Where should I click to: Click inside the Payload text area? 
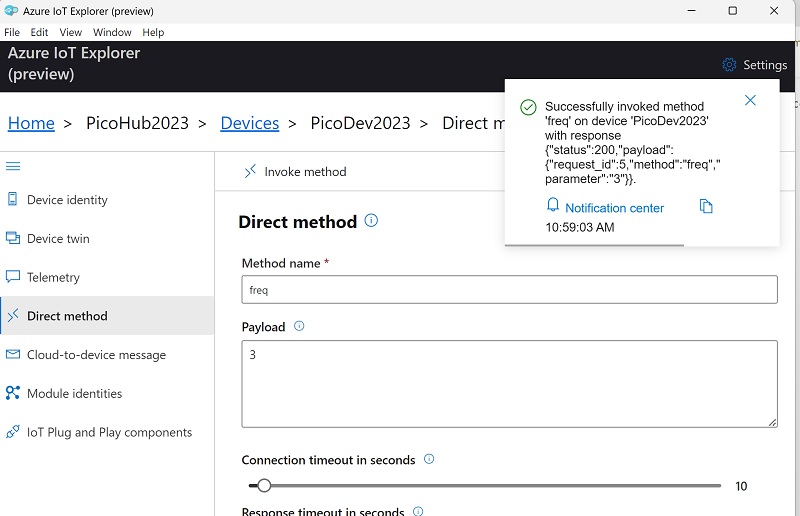click(x=509, y=384)
